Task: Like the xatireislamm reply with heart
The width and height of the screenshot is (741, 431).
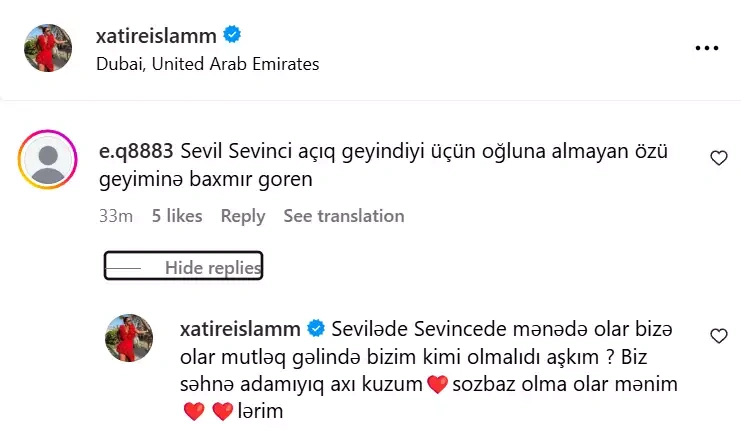Action: [x=718, y=336]
